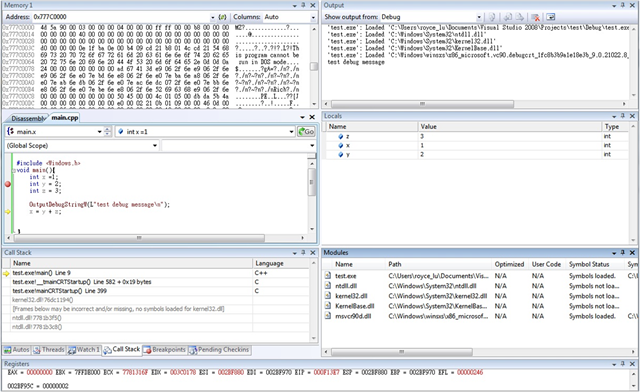Click Call Stack Language column header
Image resolution: width=640 pixels, height=392 pixels.
281,263
